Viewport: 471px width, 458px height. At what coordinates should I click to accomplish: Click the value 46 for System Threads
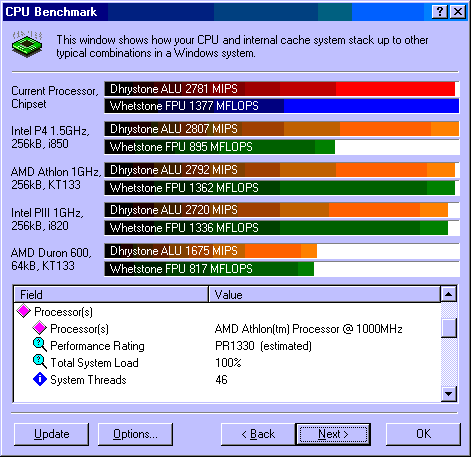221,380
